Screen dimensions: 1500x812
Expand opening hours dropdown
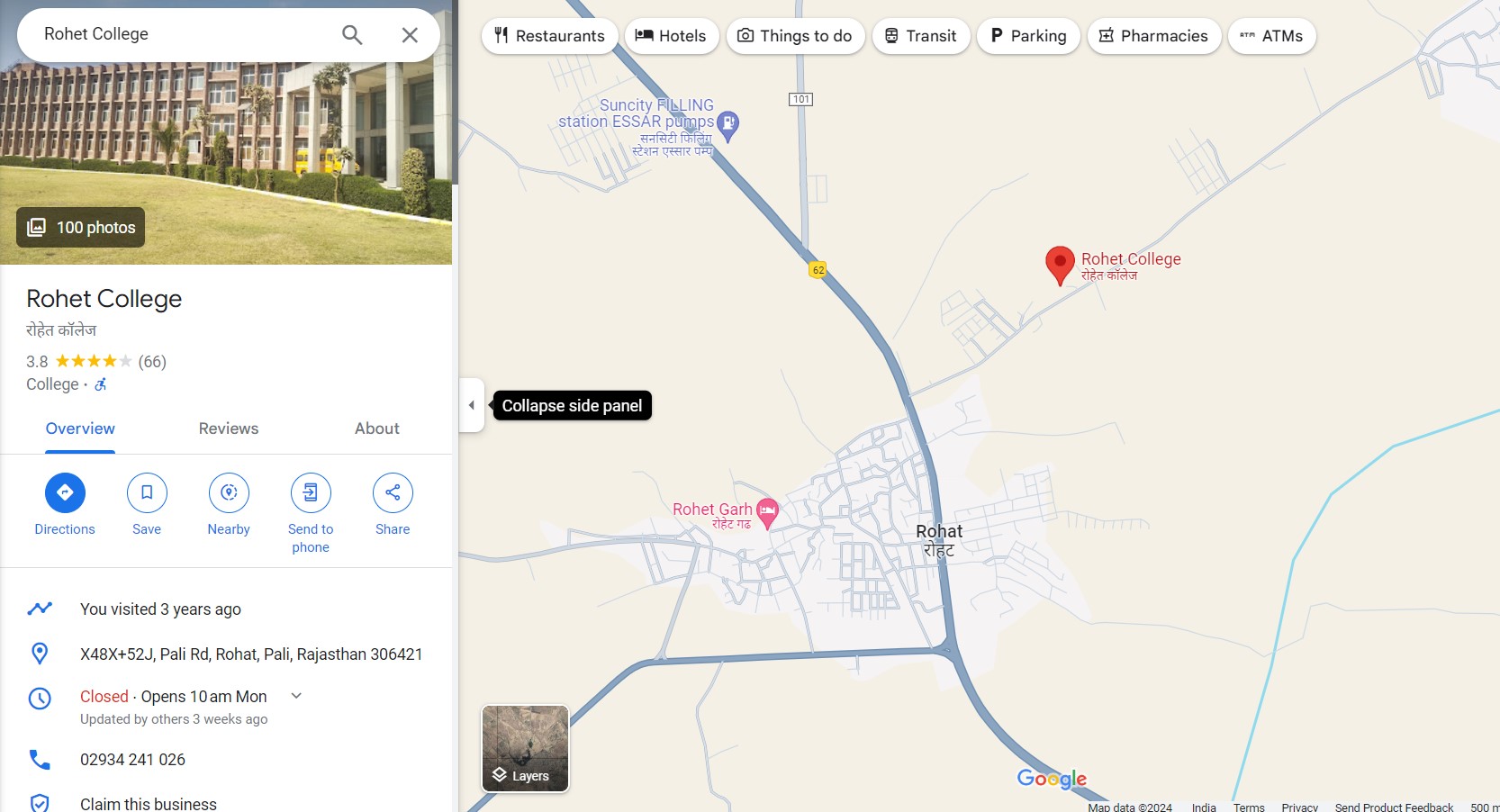coord(296,696)
